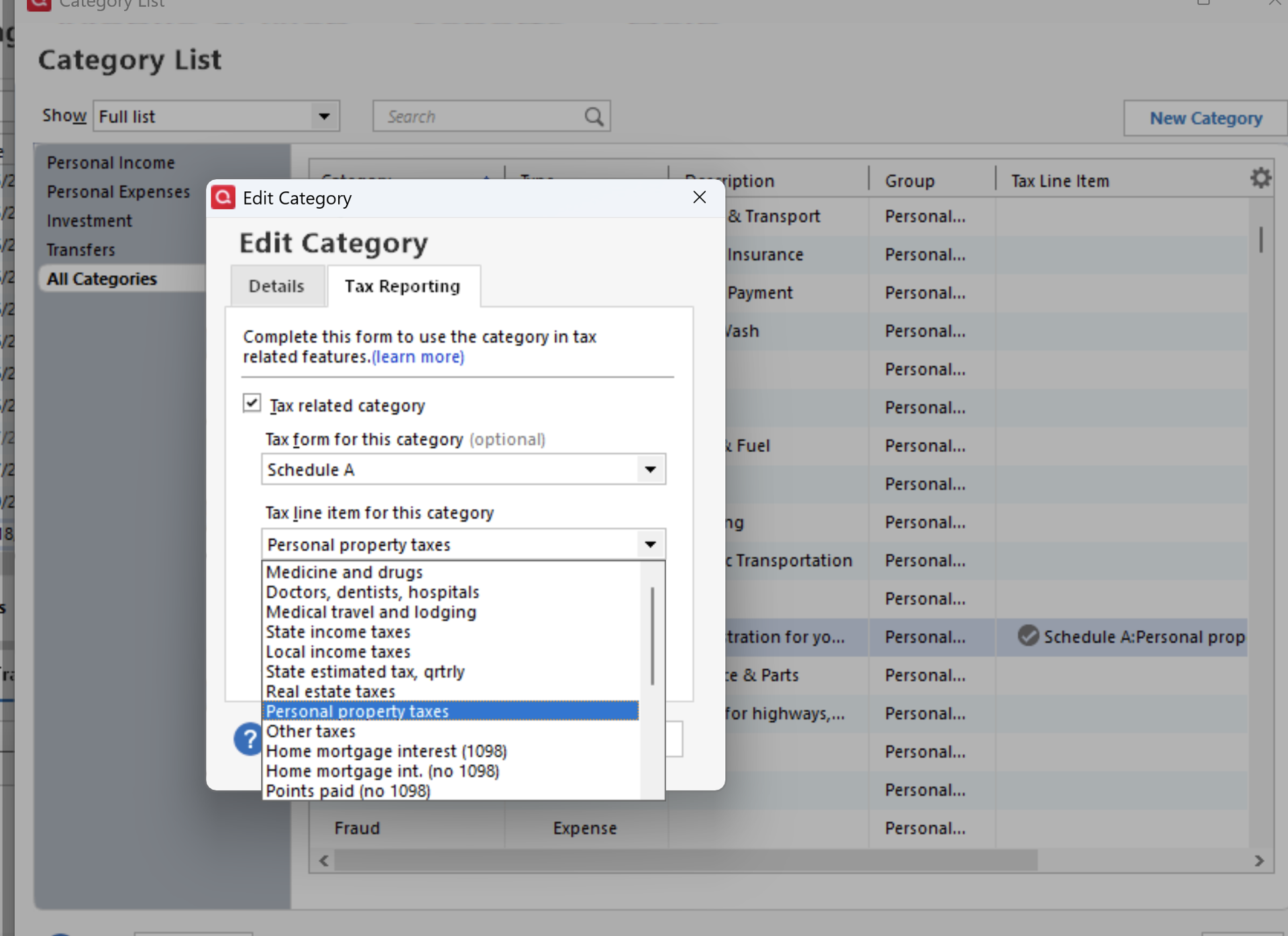Click the horizontal scrollbar left arrow
Image resolution: width=1288 pixels, height=936 pixels.
324,861
